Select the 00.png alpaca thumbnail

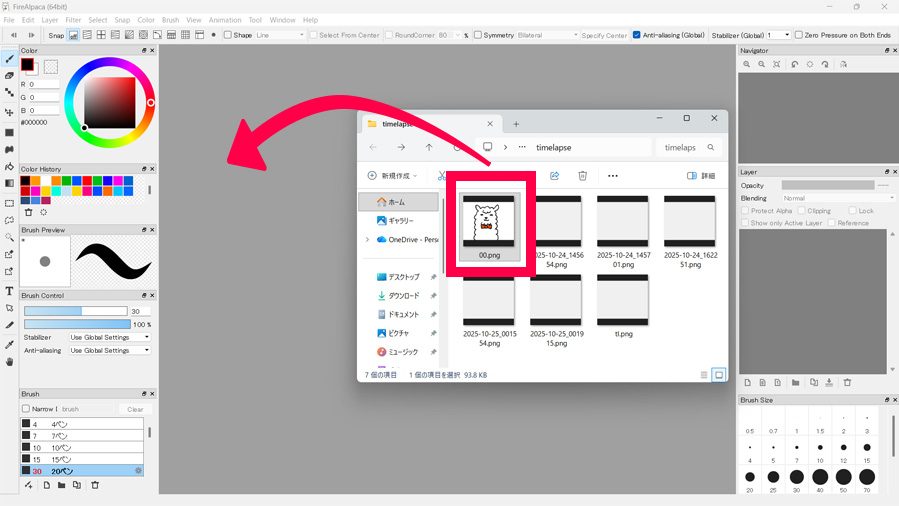[x=489, y=222]
